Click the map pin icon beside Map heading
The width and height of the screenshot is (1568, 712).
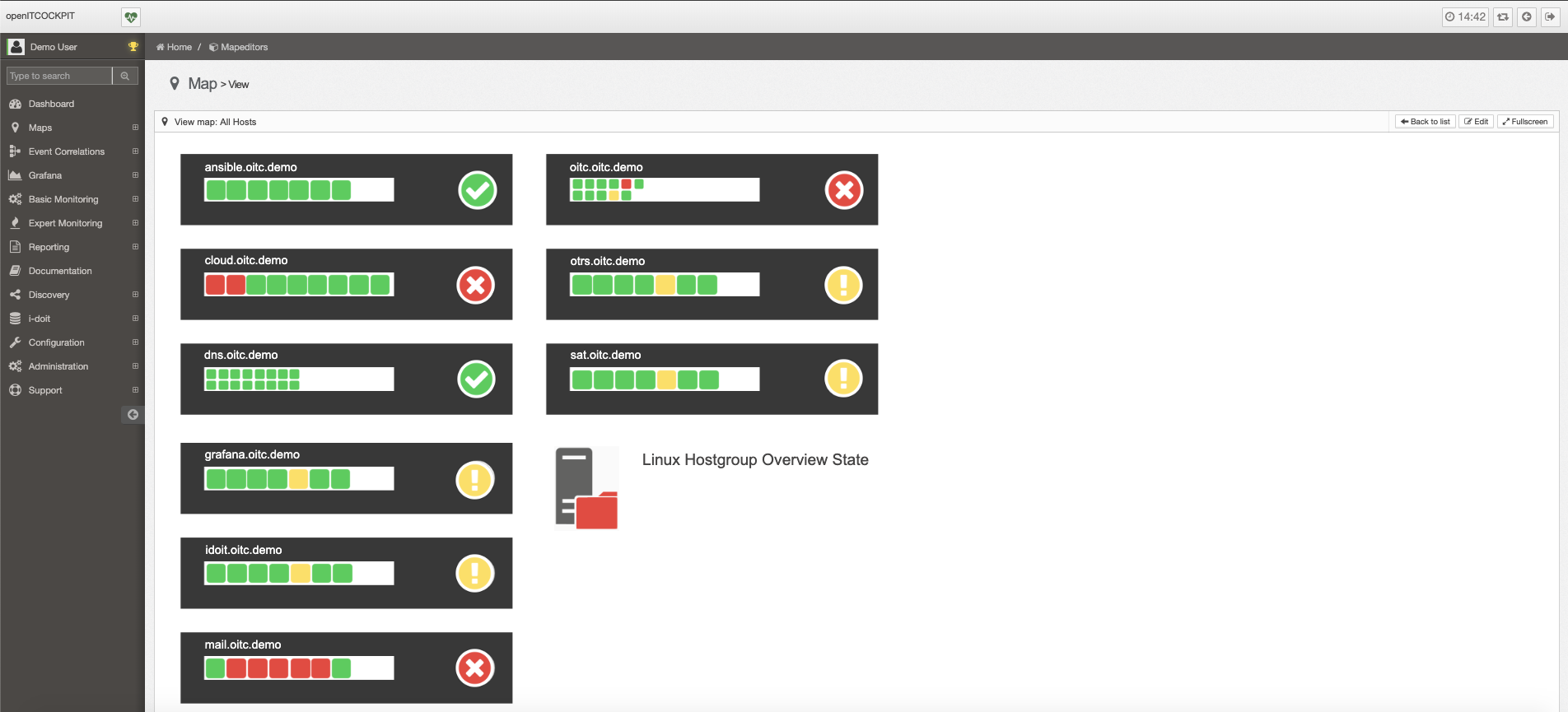[175, 83]
